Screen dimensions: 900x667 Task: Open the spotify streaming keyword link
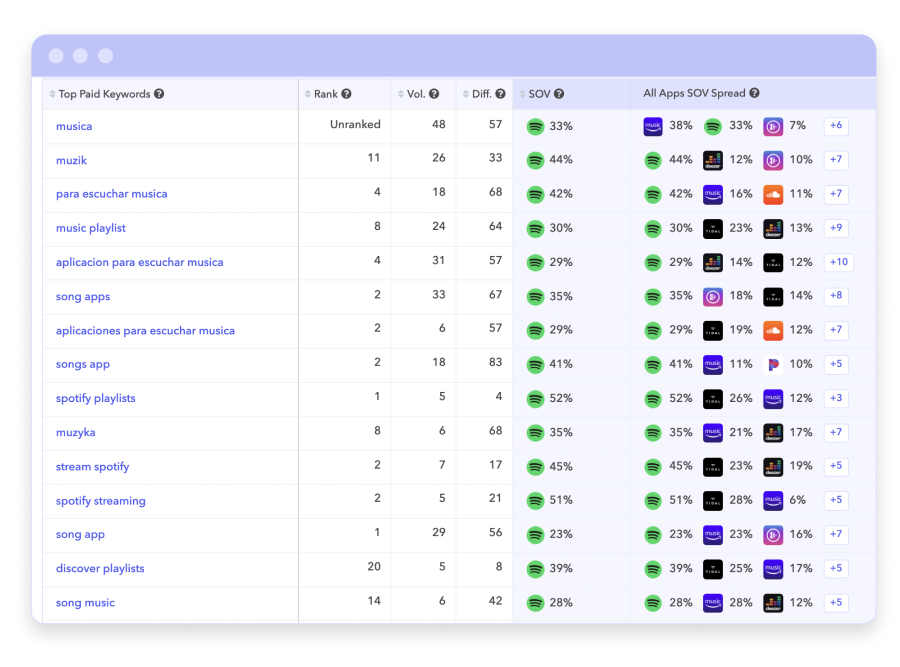(100, 501)
